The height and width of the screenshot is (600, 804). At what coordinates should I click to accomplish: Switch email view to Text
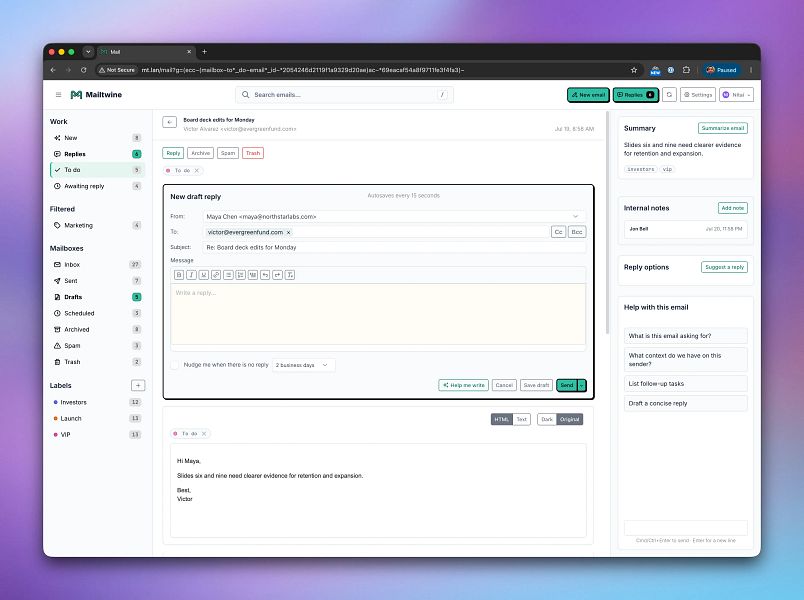point(521,419)
